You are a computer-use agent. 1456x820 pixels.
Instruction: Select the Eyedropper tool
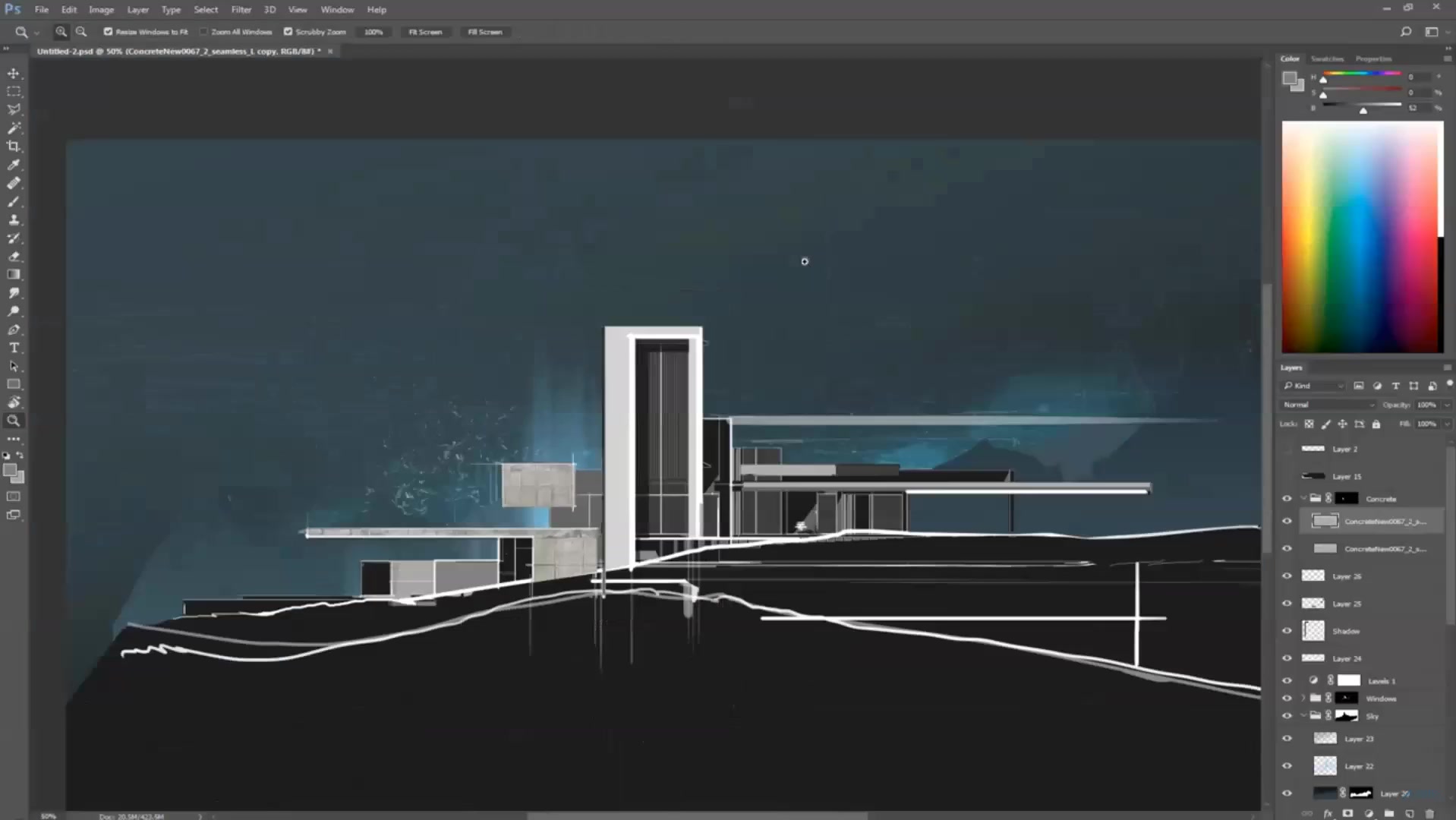point(14,165)
